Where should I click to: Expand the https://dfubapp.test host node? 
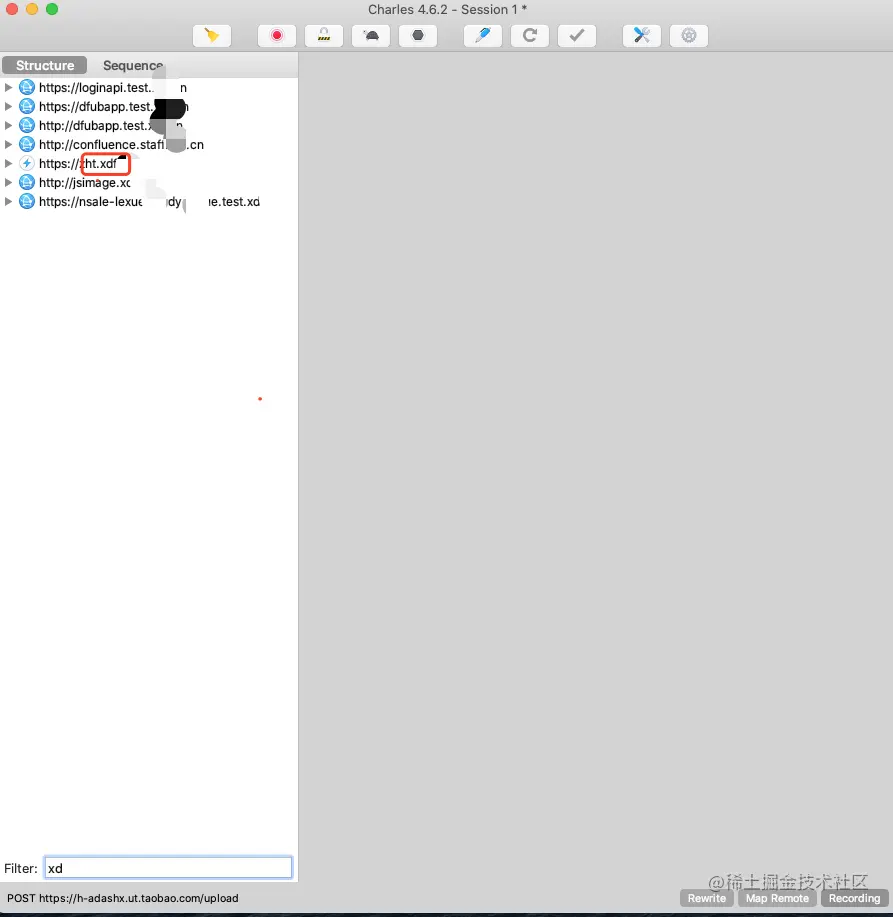[x=8, y=106]
